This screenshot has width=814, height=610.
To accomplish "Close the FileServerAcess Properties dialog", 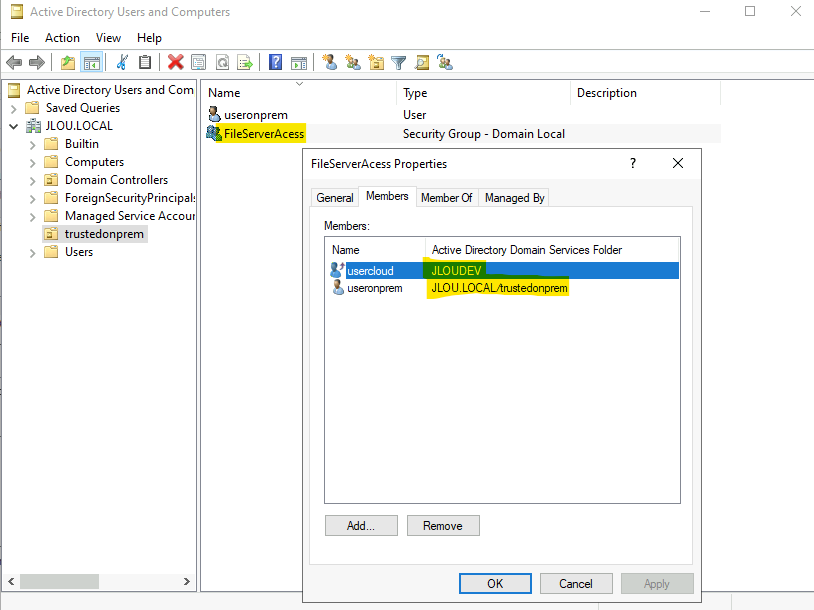I will coord(677,164).
